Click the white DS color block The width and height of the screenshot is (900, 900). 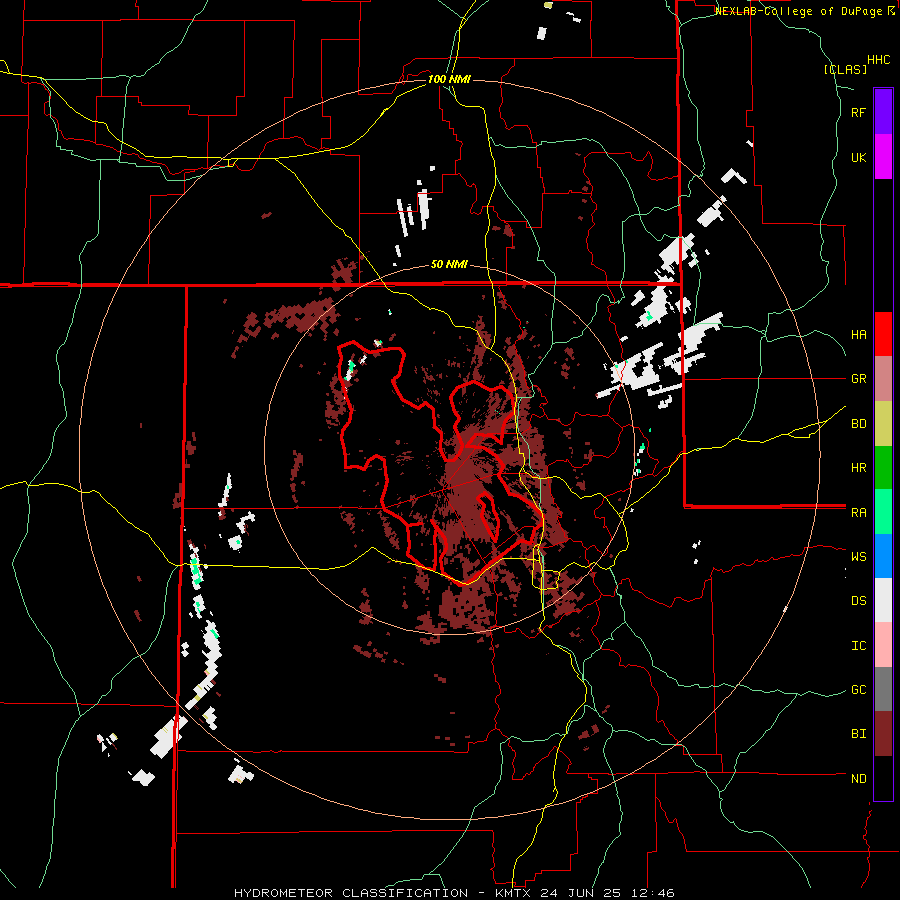tap(883, 600)
